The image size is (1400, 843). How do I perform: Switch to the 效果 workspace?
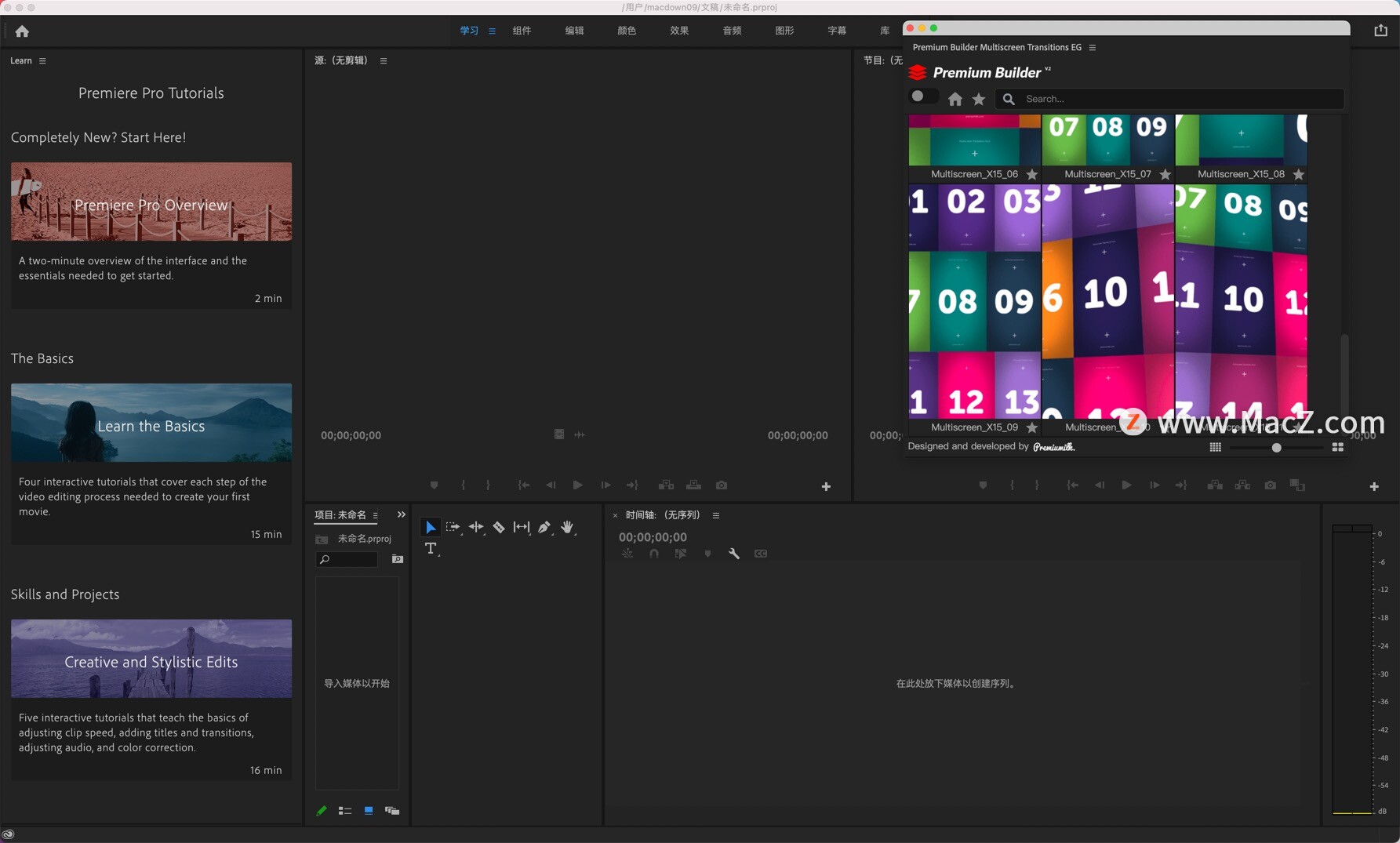coord(679,31)
